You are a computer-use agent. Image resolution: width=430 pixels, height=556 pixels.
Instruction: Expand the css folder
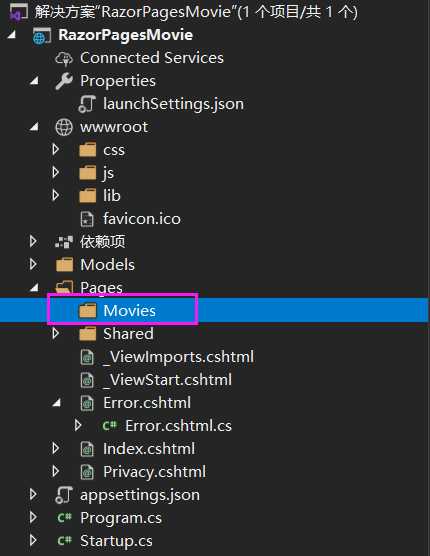tap(56, 149)
